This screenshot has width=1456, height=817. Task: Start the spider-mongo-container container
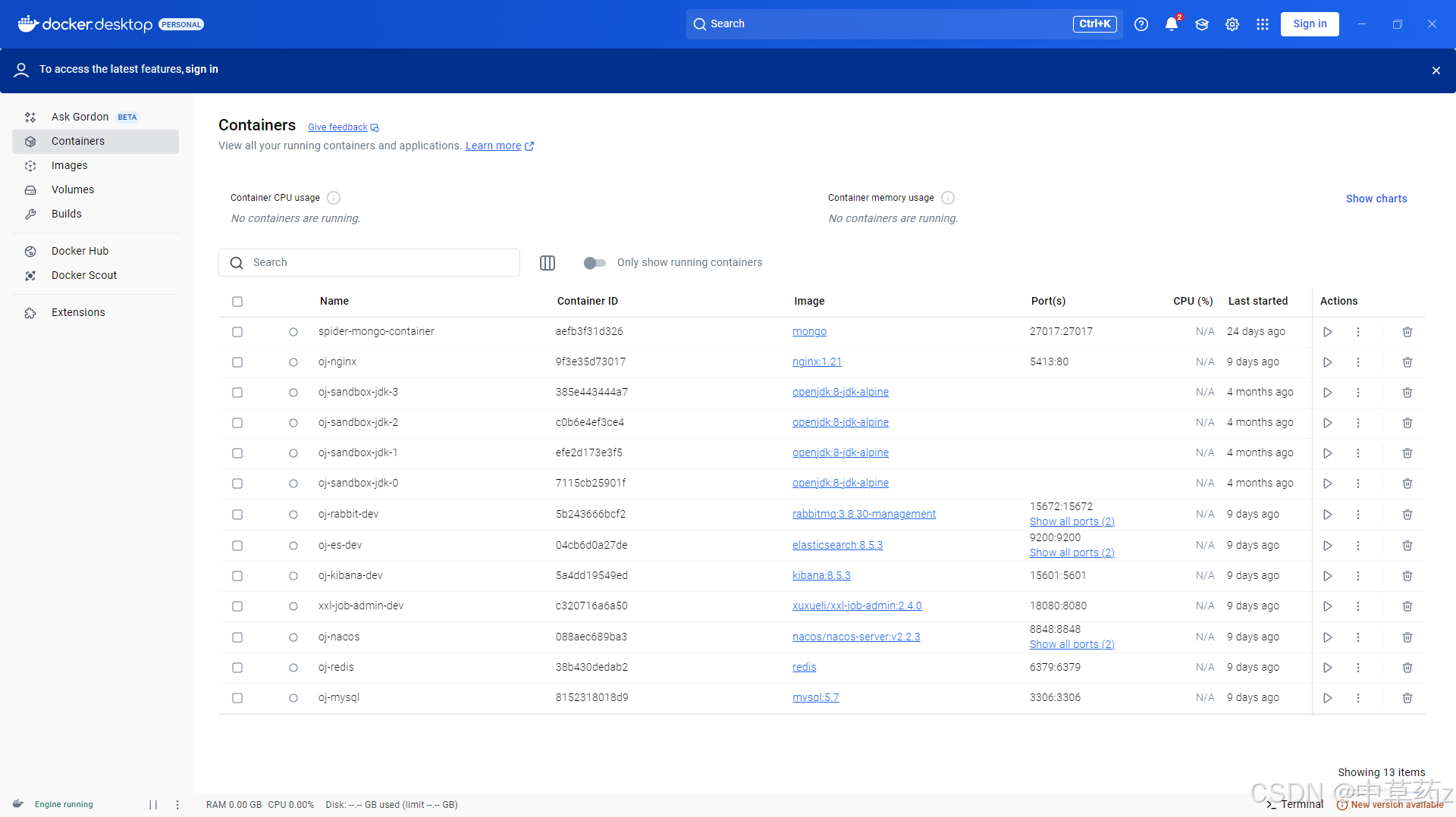click(1328, 332)
